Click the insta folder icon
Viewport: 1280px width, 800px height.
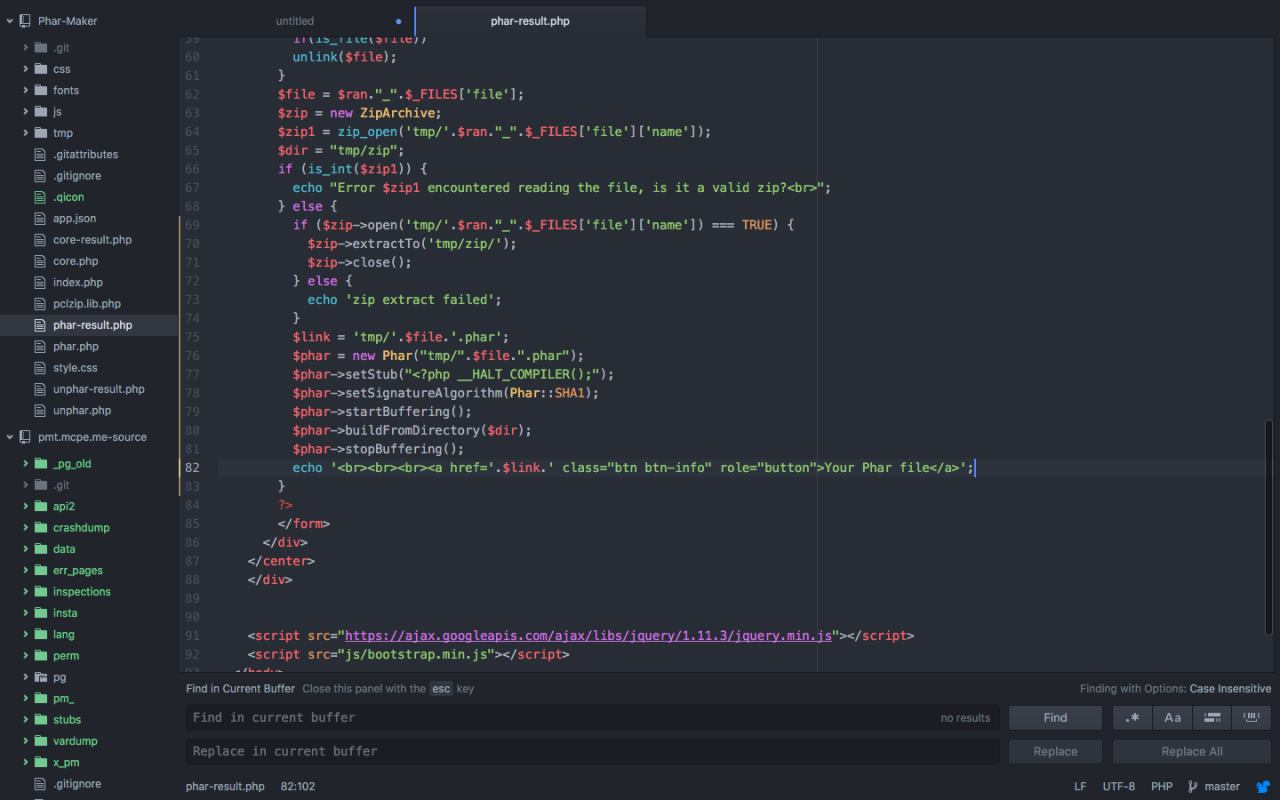click(41, 613)
